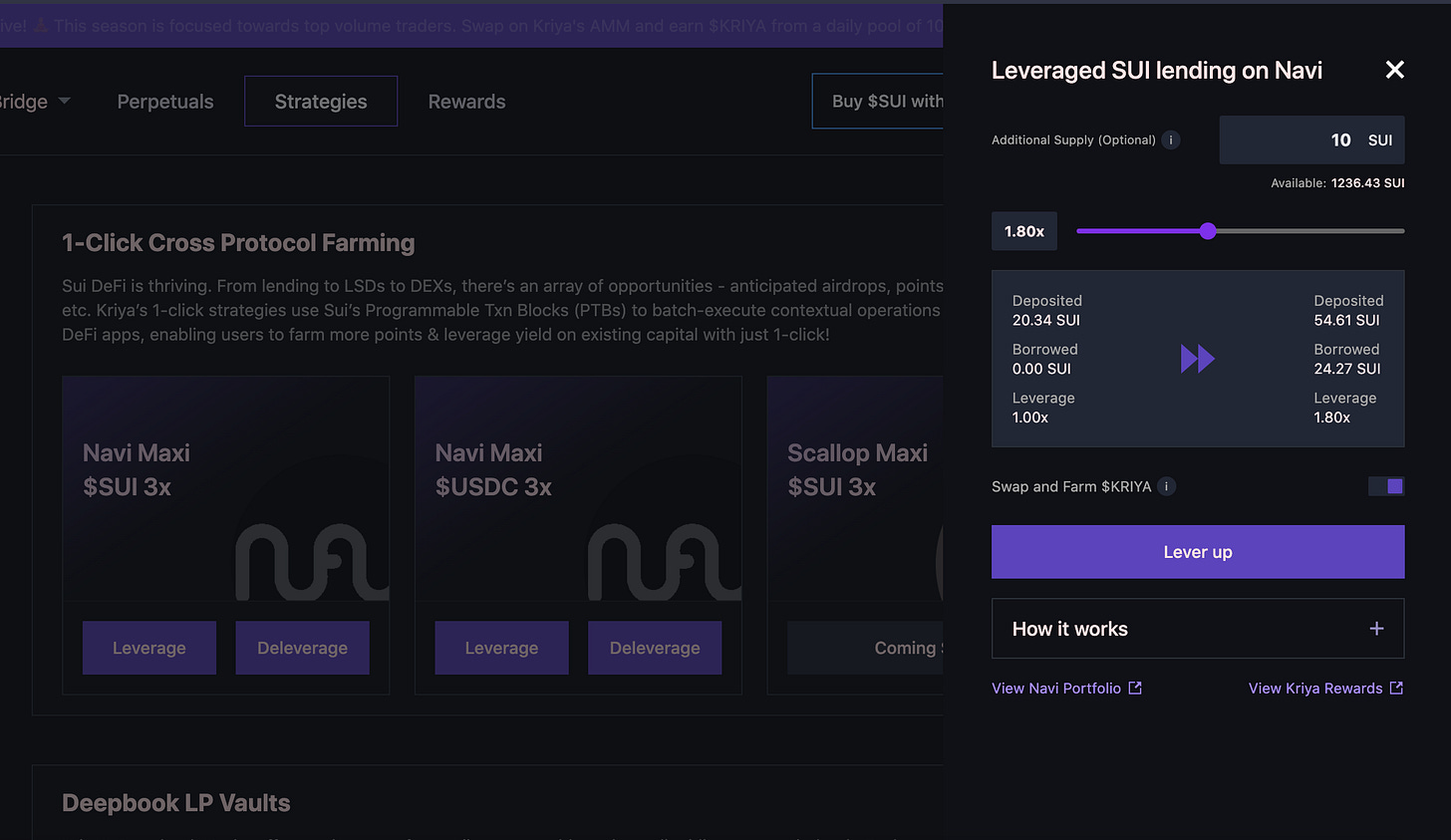Viewport: 1451px width, 840px height.
Task: Click the Navi logo on $USDC 3x card
Action: [x=665, y=562]
